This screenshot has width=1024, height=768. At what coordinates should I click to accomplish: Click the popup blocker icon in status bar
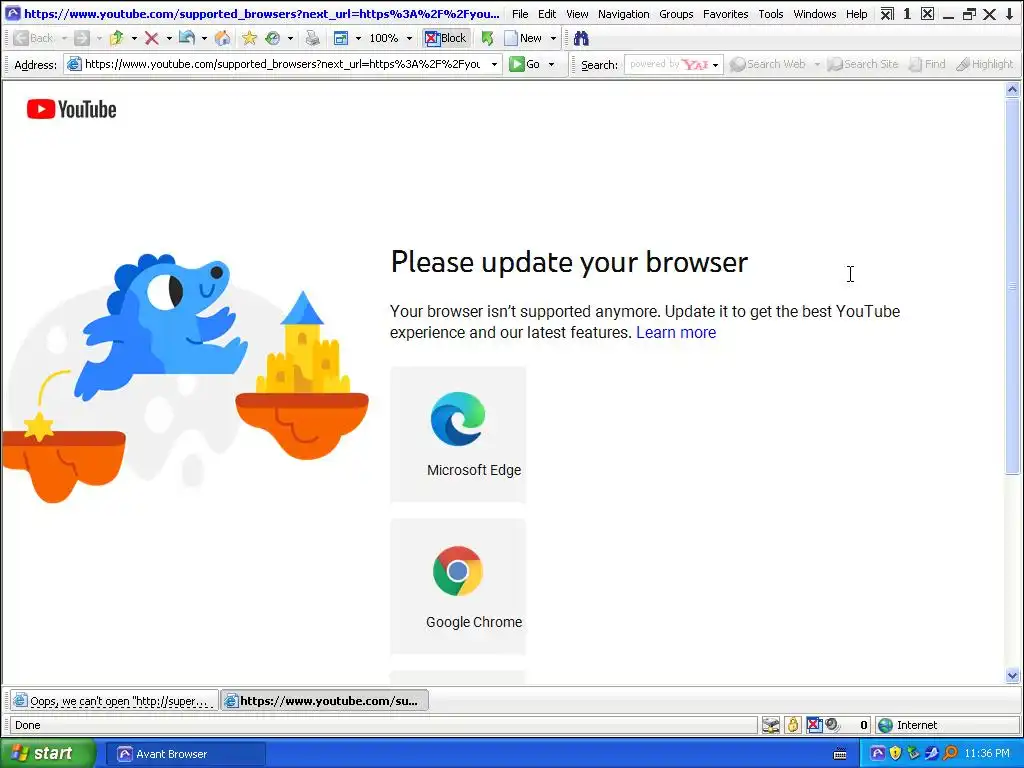814,725
